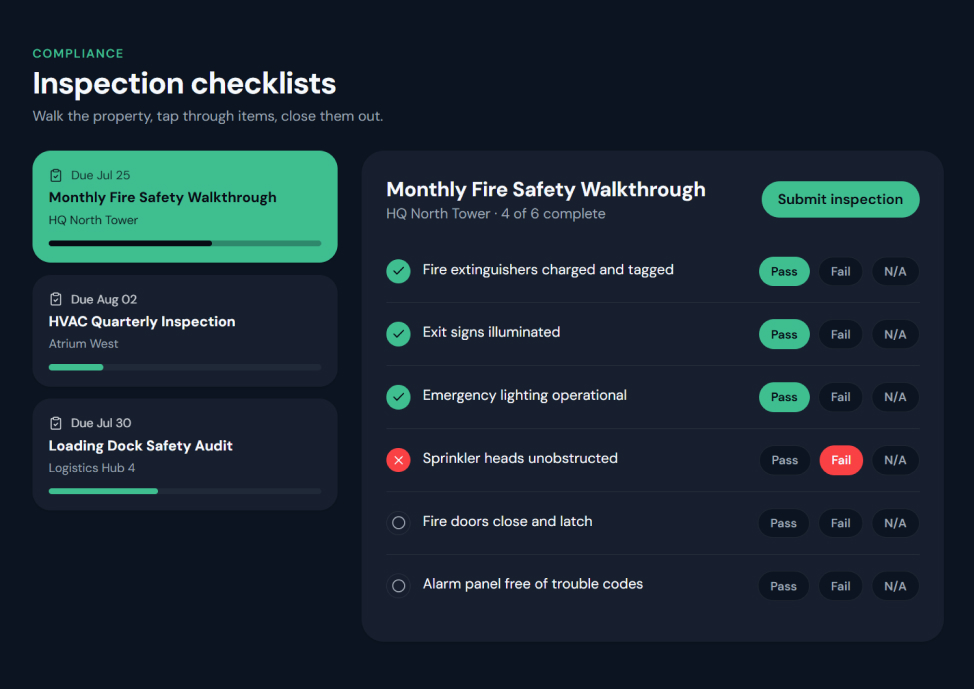The height and width of the screenshot is (689, 974).
Task: Click empty status circle for Fire doors
Action: 398,522
